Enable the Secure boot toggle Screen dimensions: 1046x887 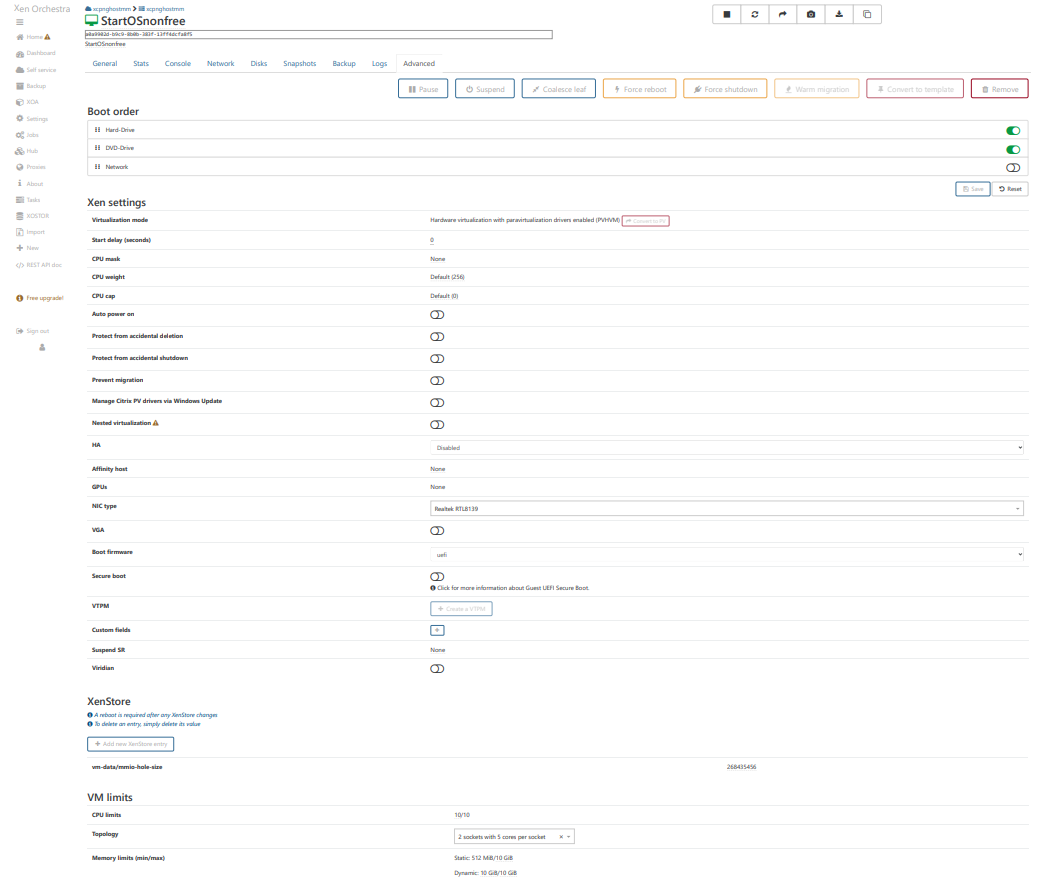[437, 577]
